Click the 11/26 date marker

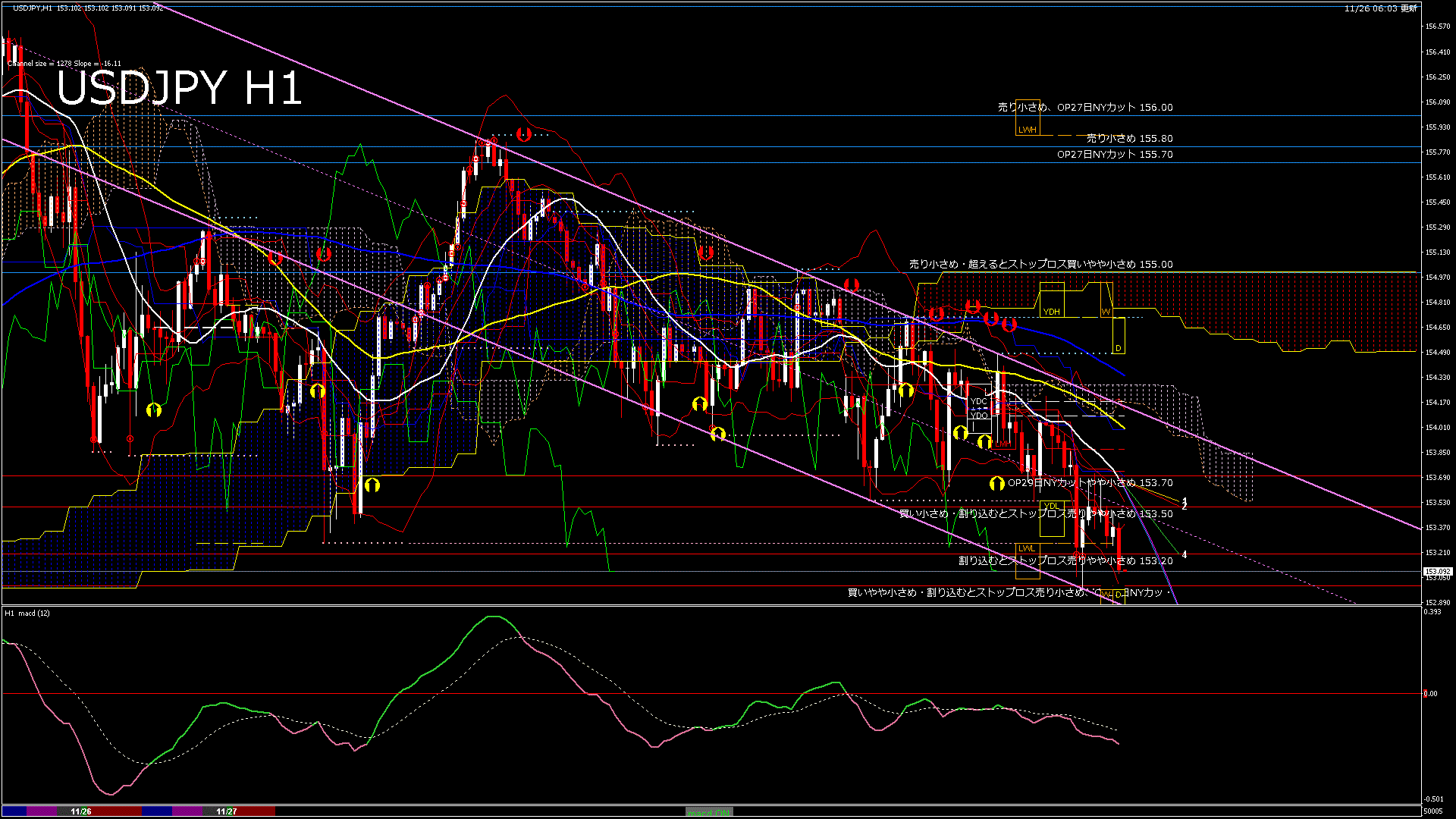81,811
